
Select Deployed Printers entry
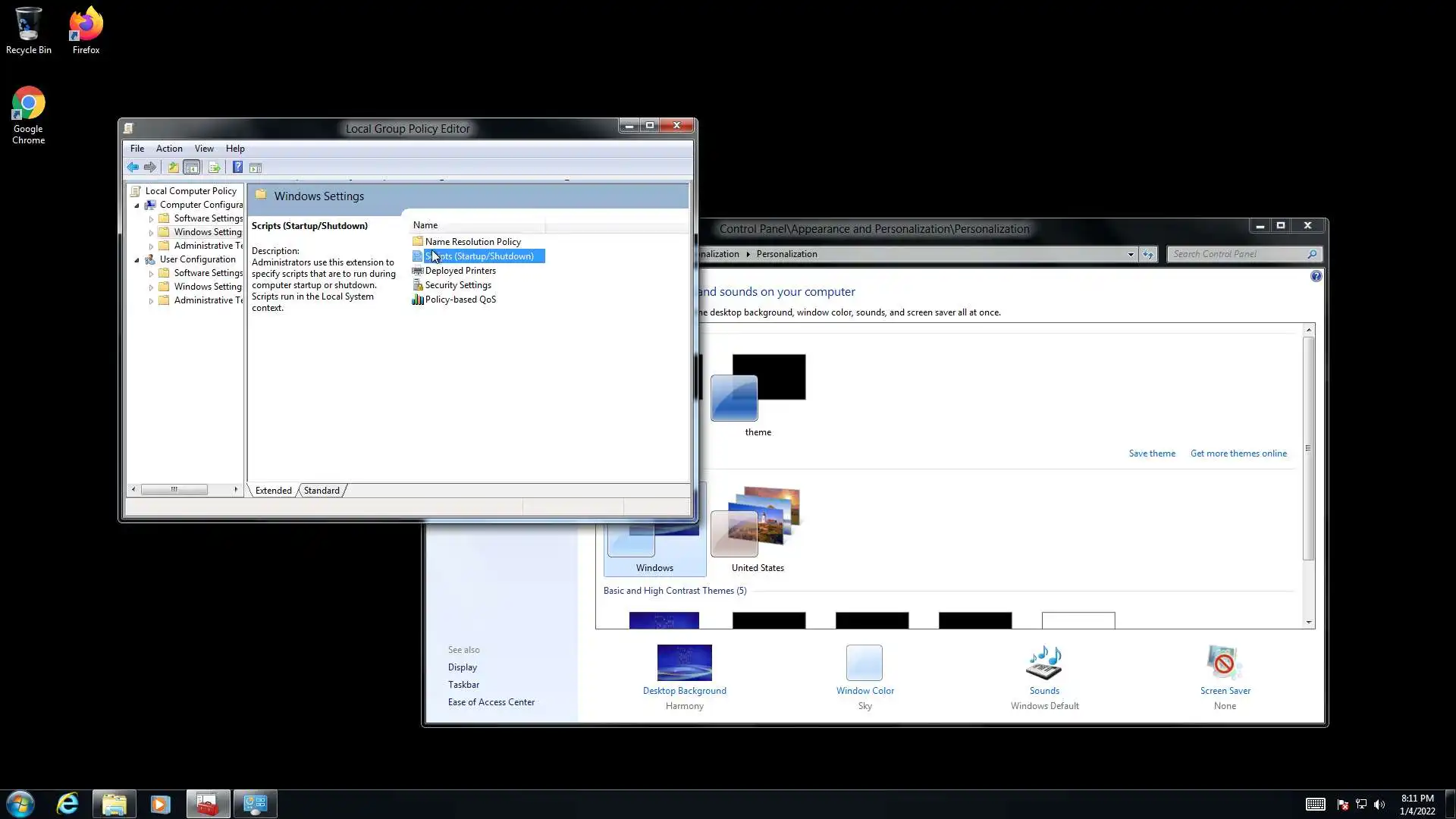coord(460,271)
